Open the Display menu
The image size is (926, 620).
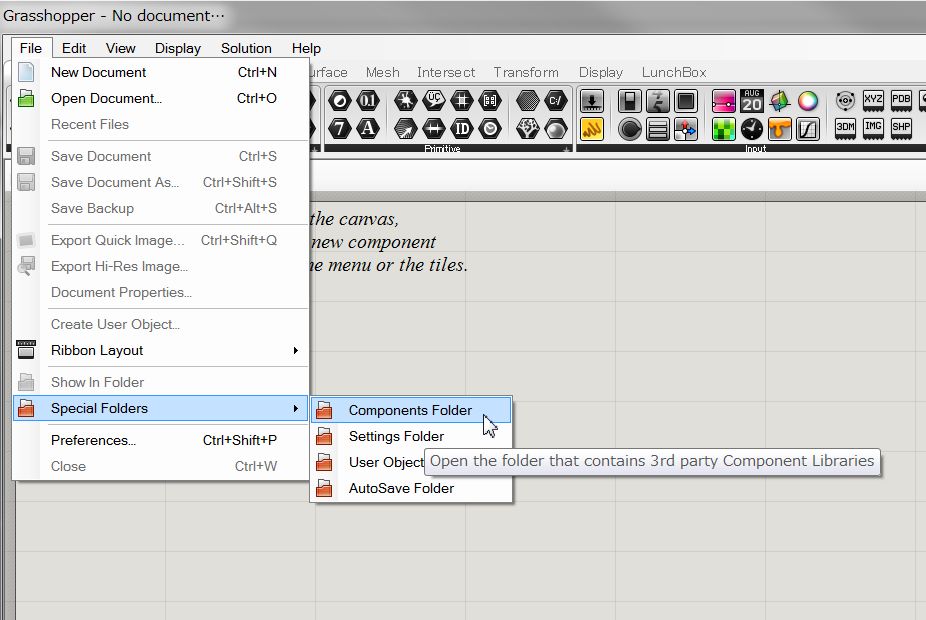(x=178, y=48)
